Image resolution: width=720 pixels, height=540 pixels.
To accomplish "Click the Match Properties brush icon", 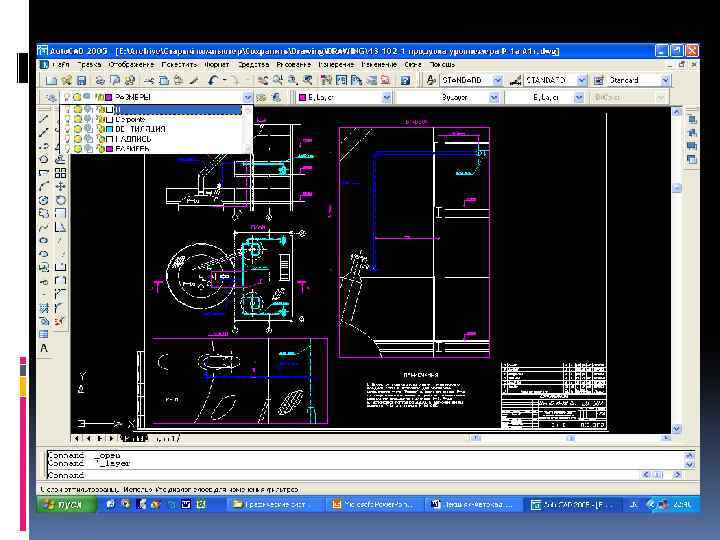I will click(193, 81).
